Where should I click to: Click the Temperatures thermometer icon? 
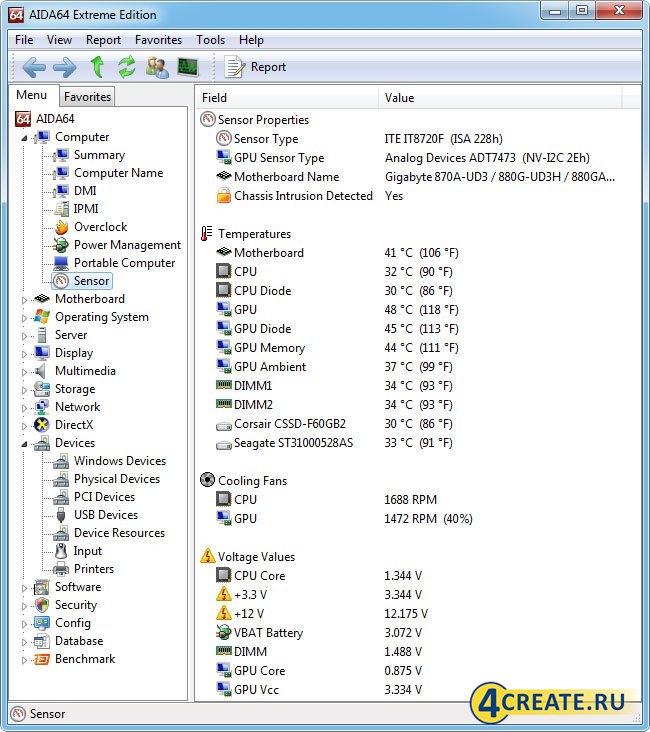pyautogui.click(x=206, y=233)
